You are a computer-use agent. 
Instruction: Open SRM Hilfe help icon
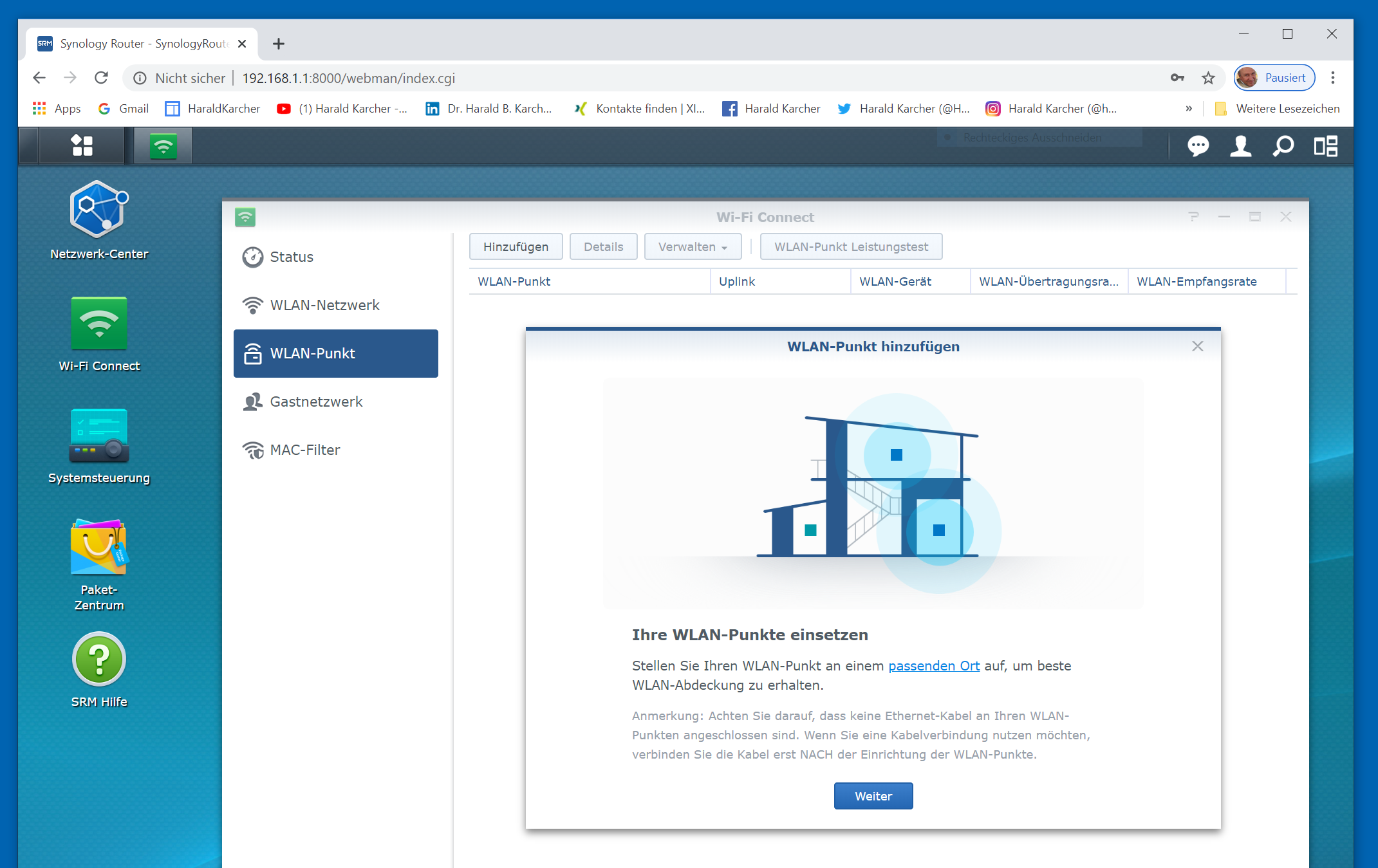point(98,660)
